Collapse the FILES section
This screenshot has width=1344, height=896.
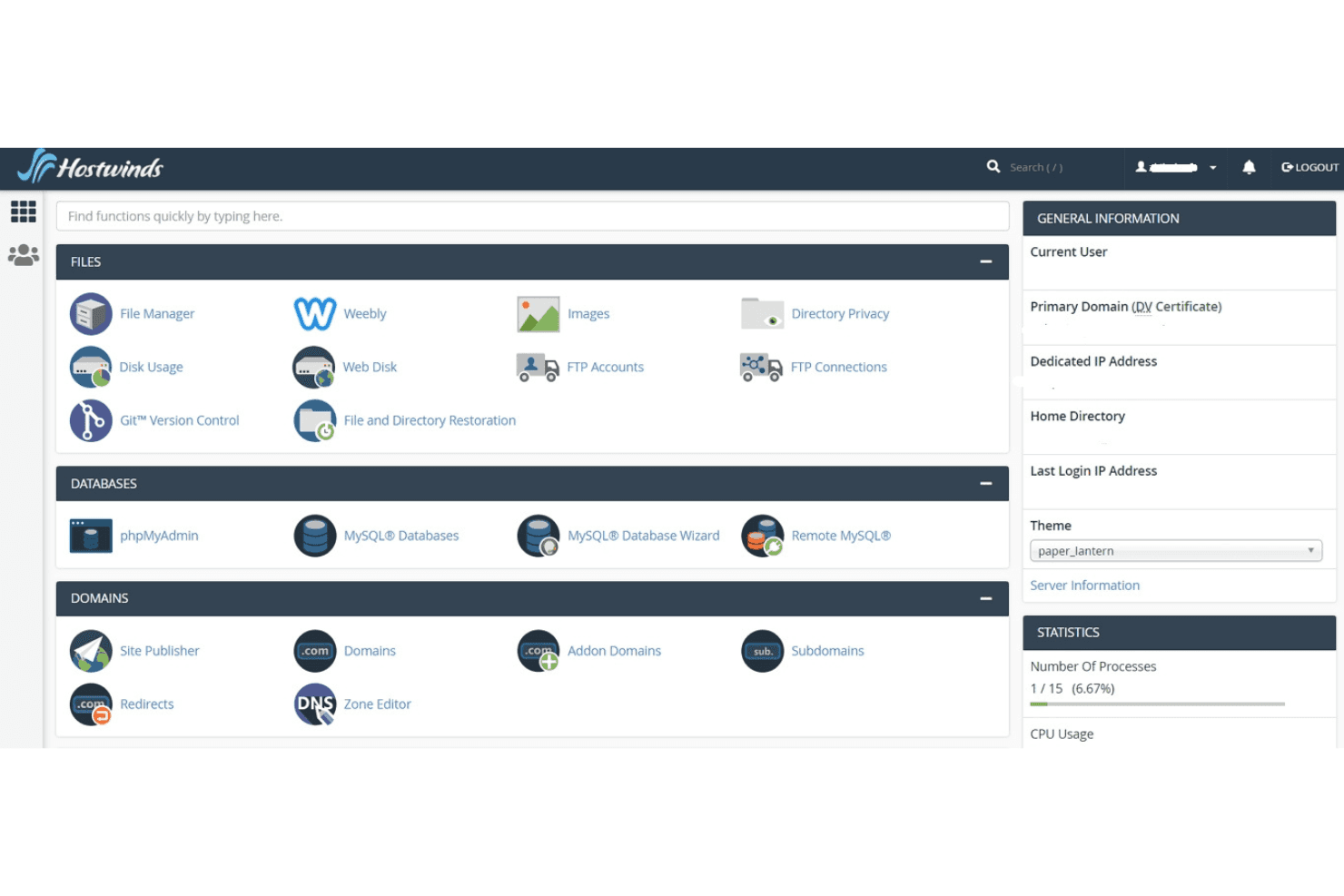pyautogui.click(x=985, y=261)
